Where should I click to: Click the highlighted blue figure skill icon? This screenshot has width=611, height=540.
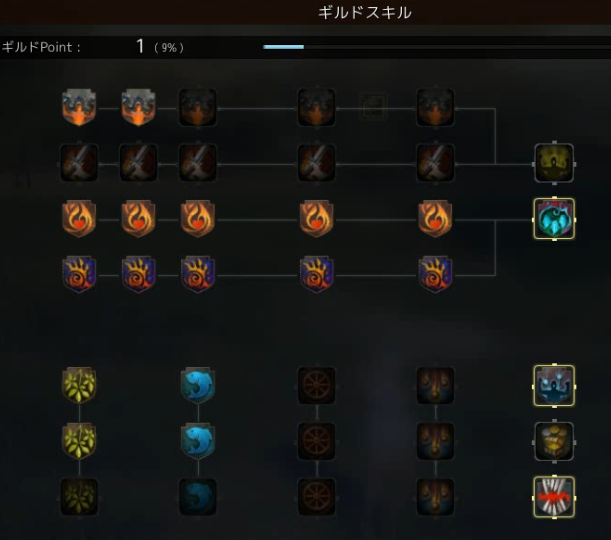(x=554, y=386)
